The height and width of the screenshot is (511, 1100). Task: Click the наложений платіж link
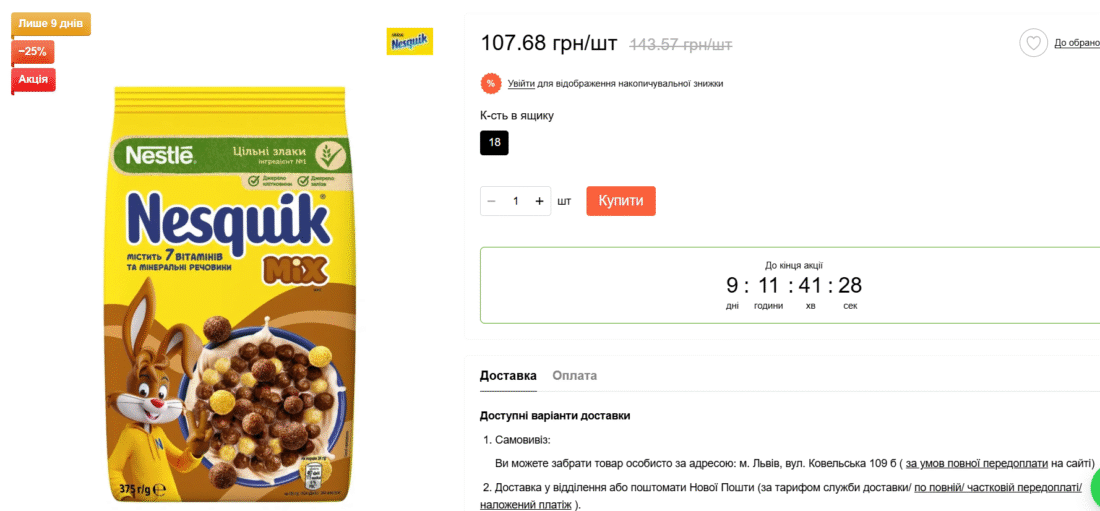tap(525, 505)
